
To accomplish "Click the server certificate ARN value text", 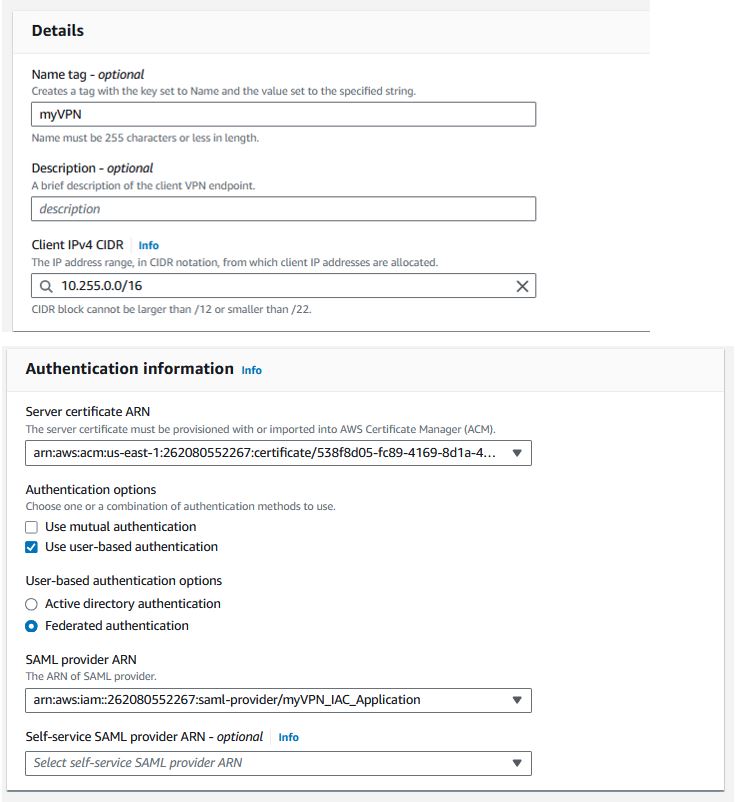I will (264, 453).
